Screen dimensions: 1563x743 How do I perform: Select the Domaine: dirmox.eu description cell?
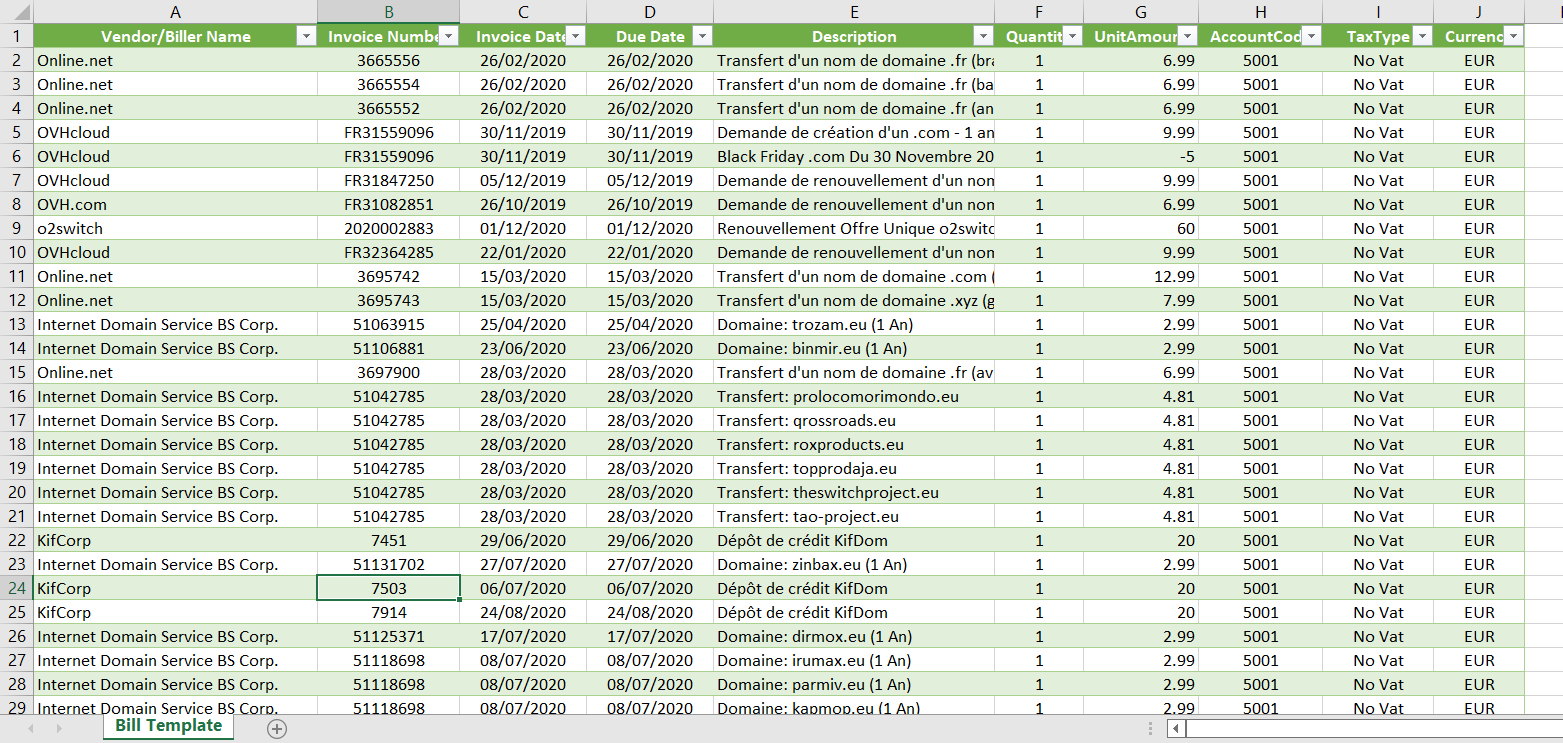tap(854, 636)
